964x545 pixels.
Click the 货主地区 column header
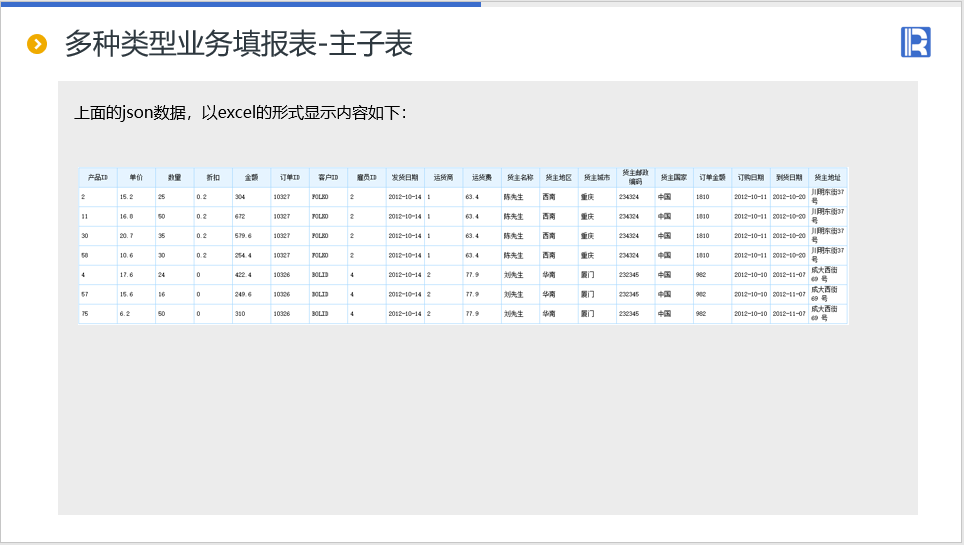(559, 178)
